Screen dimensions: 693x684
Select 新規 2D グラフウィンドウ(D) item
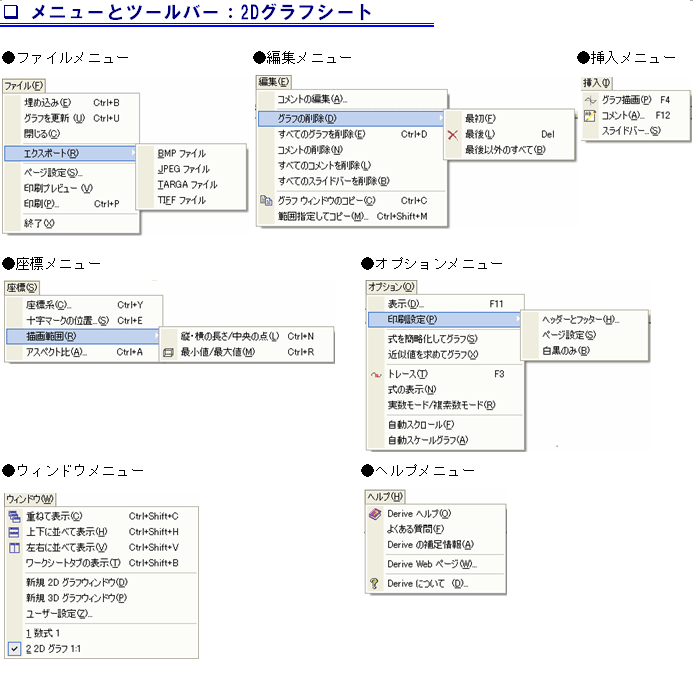pos(102,583)
